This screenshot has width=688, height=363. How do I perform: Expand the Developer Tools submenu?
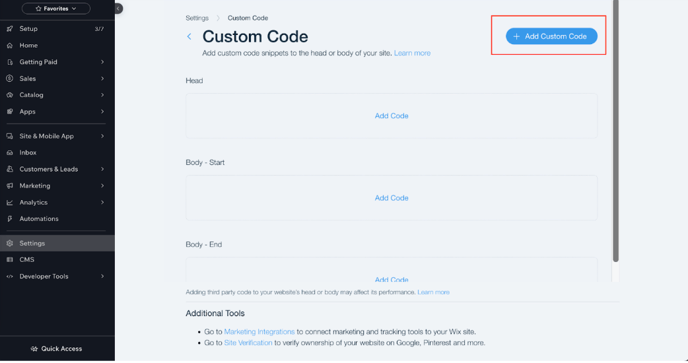click(x=102, y=276)
